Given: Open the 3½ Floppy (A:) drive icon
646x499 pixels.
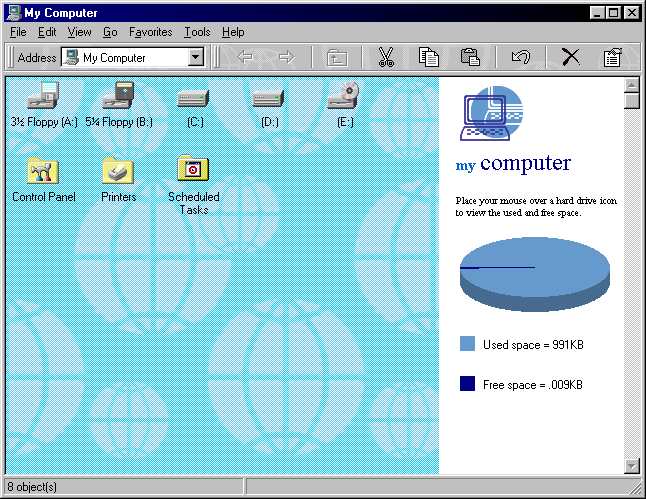Looking at the screenshot, I should tap(43, 95).
